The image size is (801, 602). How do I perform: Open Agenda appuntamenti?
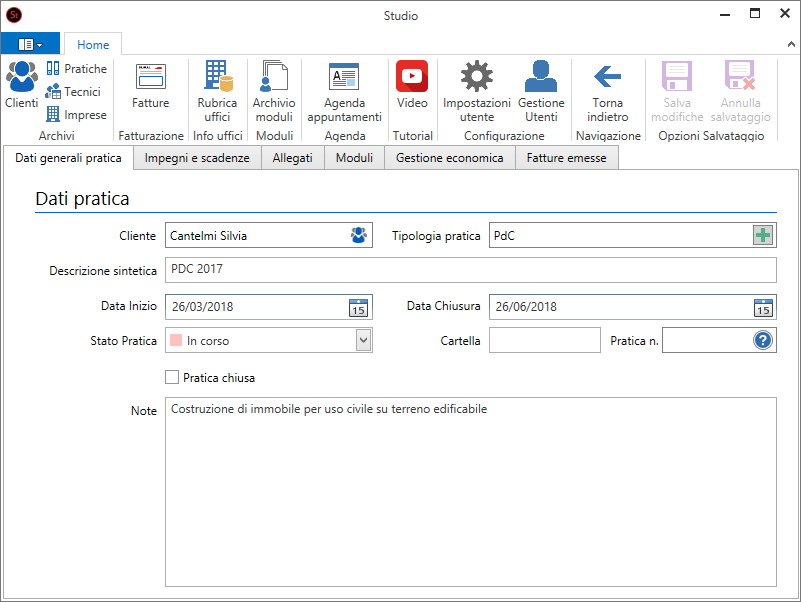(344, 91)
